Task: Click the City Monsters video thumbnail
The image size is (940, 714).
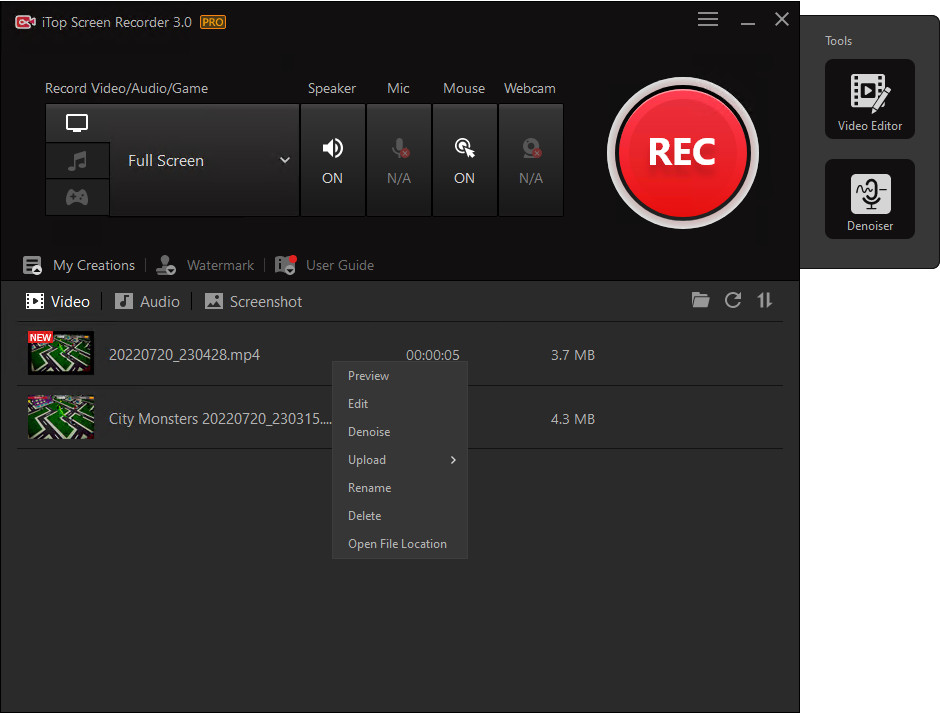Action: click(x=60, y=418)
